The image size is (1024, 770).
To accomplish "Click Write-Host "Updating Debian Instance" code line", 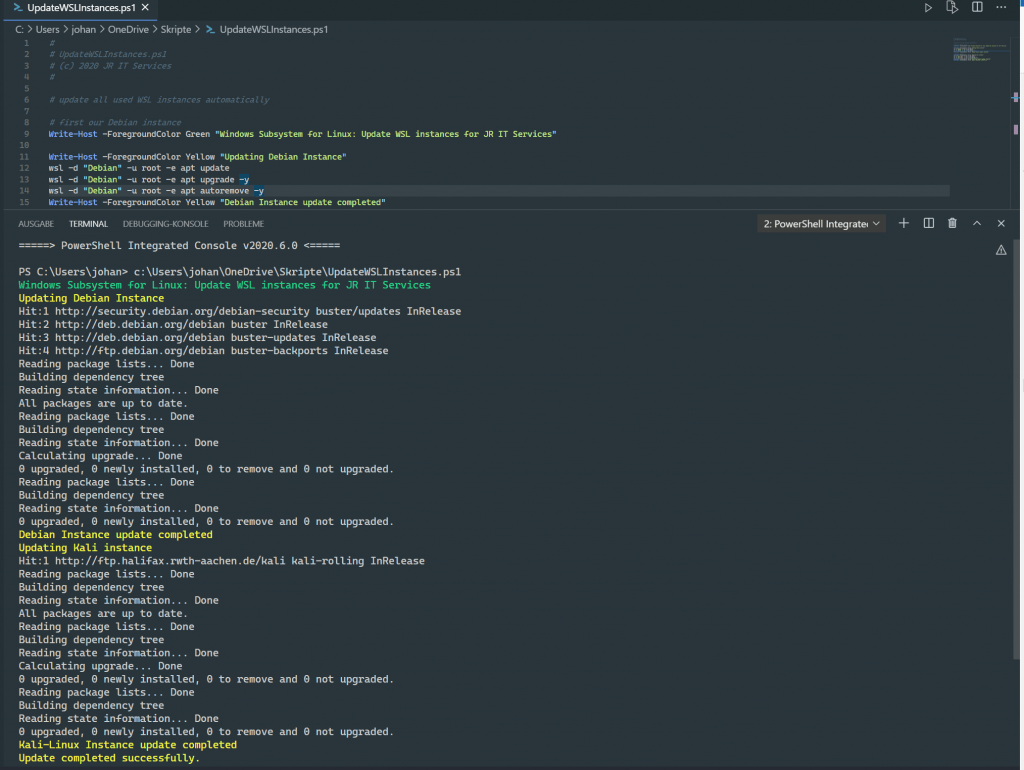I will coord(197,157).
